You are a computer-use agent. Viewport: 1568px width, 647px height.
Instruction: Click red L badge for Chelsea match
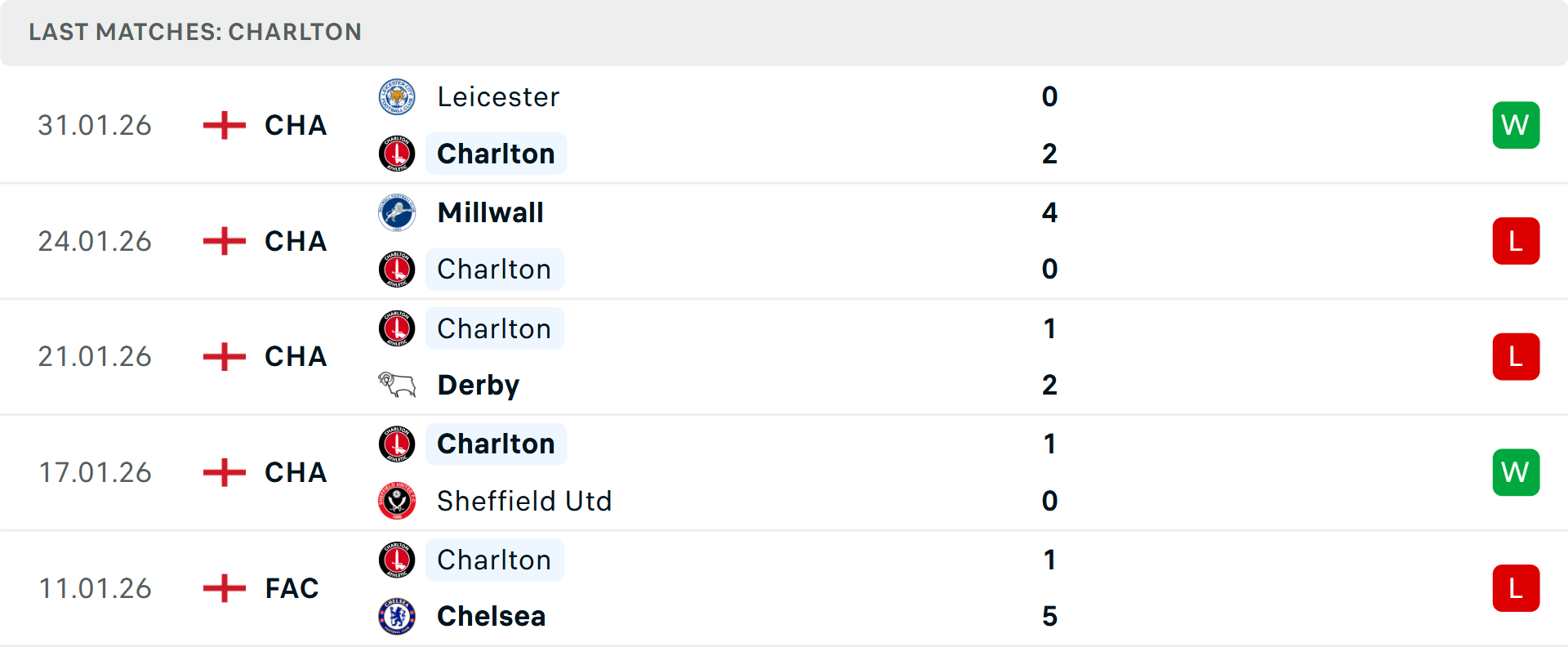[1516, 588]
